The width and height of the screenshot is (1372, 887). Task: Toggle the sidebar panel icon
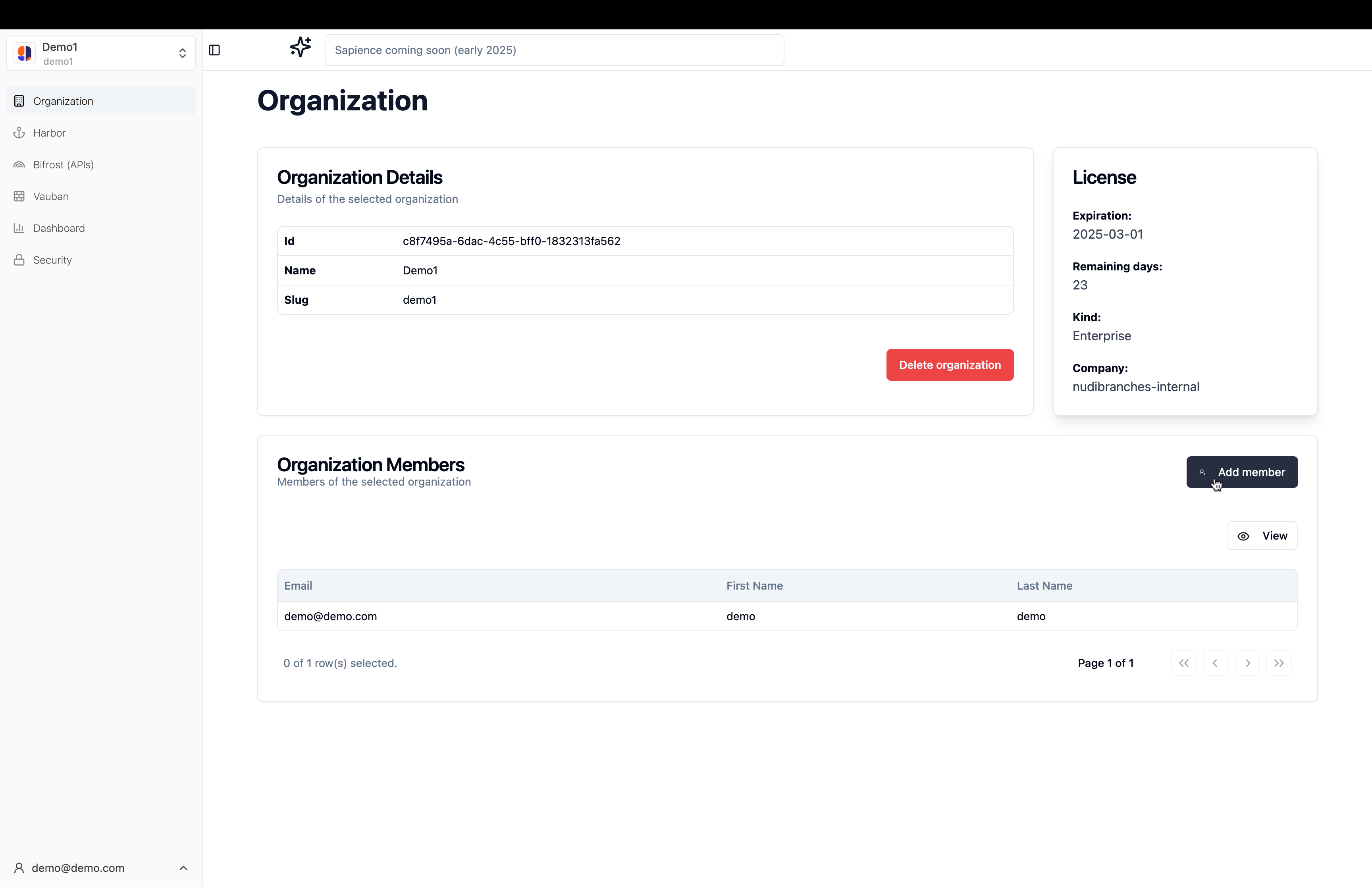(215, 50)
